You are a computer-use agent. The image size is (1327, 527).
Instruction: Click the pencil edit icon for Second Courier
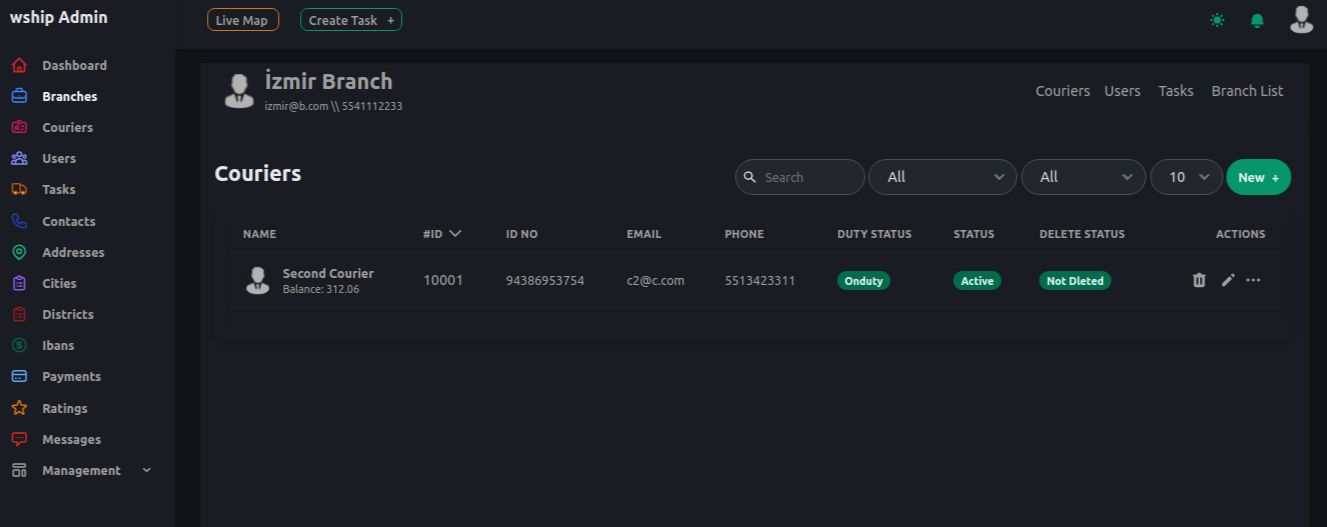tap(1228, 280)
